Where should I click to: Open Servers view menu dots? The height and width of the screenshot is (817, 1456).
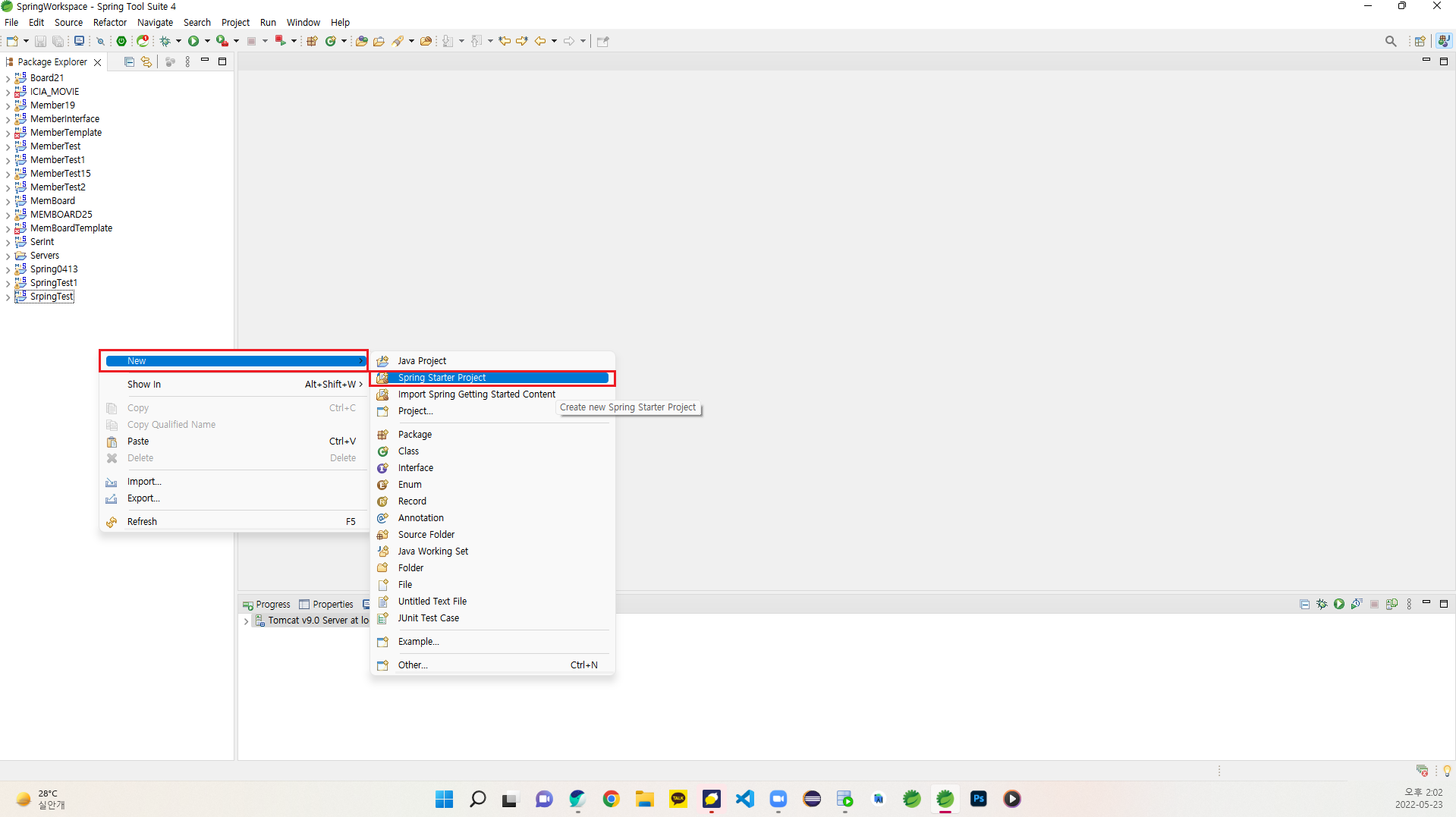1409,604
